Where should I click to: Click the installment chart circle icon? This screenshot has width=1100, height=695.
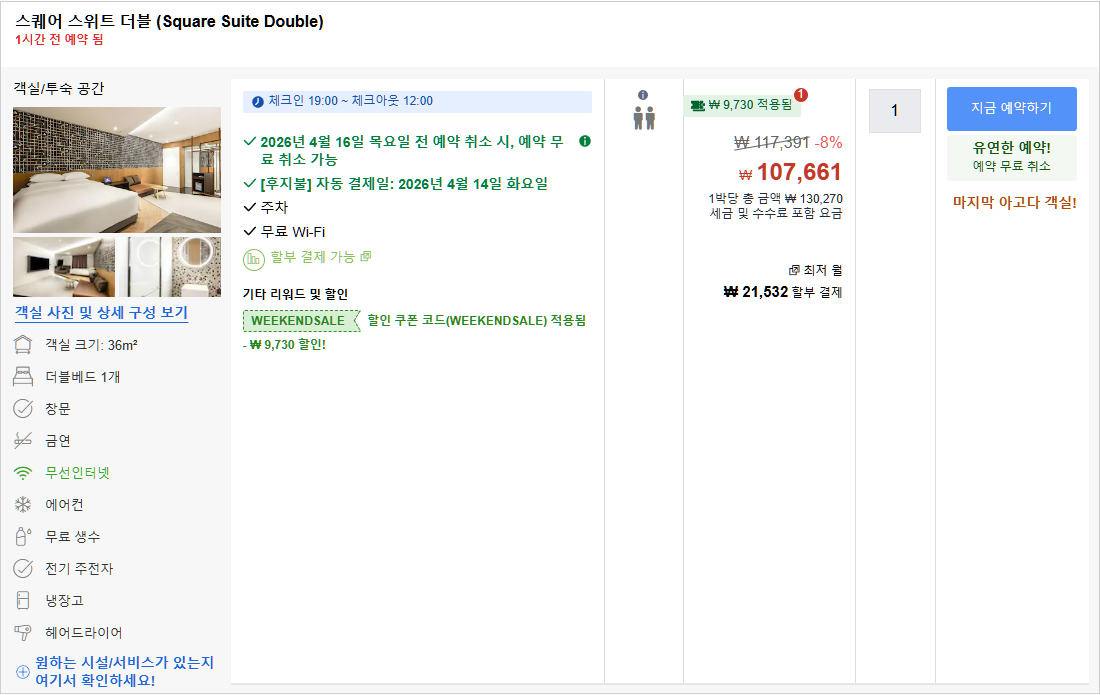tap(253, 259)
